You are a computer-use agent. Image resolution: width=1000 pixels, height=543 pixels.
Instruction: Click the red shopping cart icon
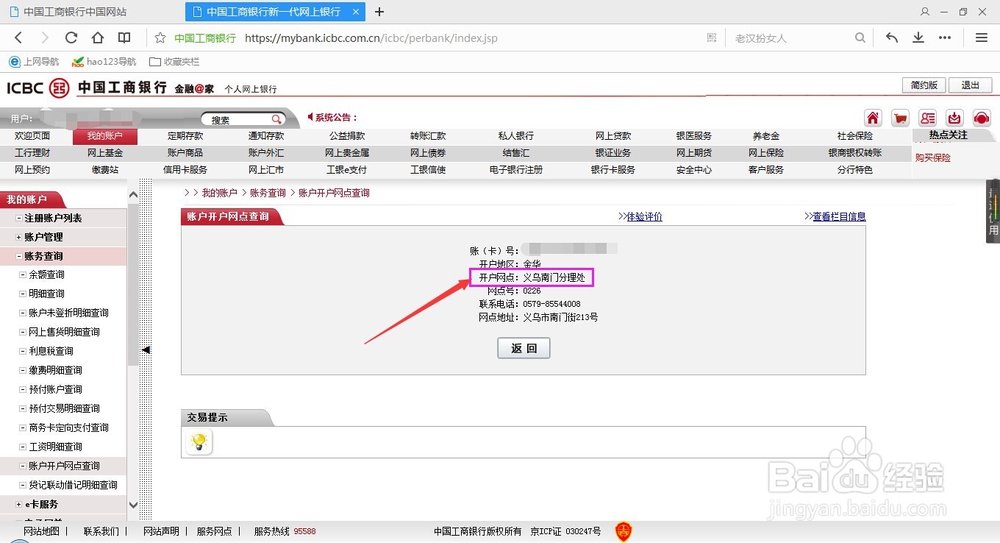click(900, 118)
